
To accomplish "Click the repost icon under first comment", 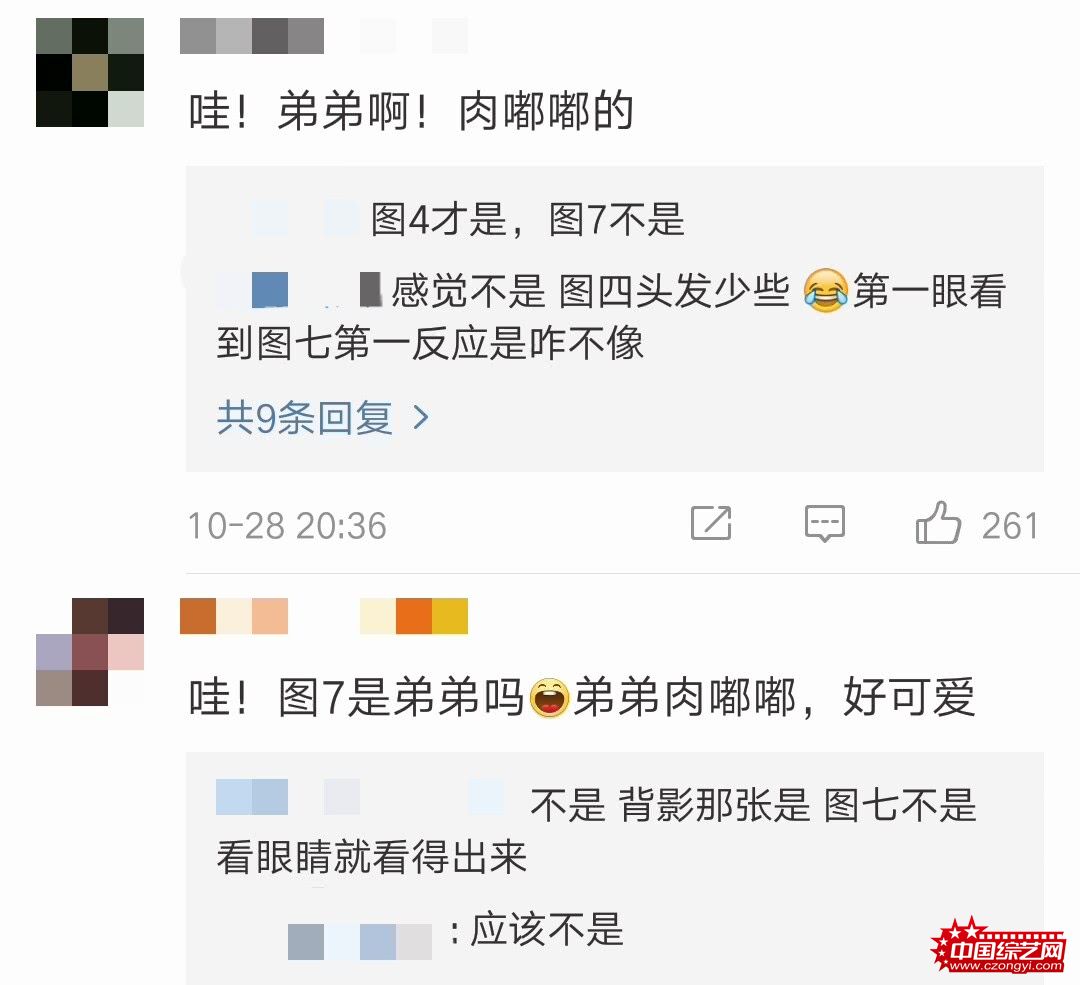I will coord(711,523).
